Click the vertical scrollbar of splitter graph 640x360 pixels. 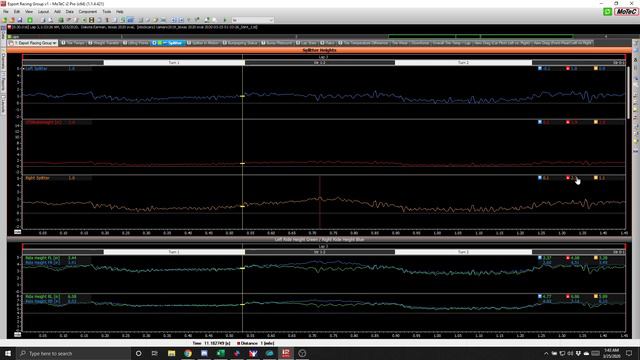point(629,93)
